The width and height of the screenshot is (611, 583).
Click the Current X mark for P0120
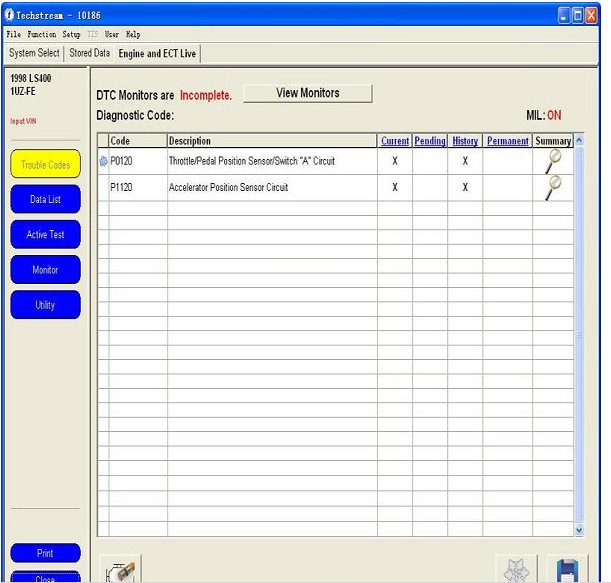[x=395, y=161]
